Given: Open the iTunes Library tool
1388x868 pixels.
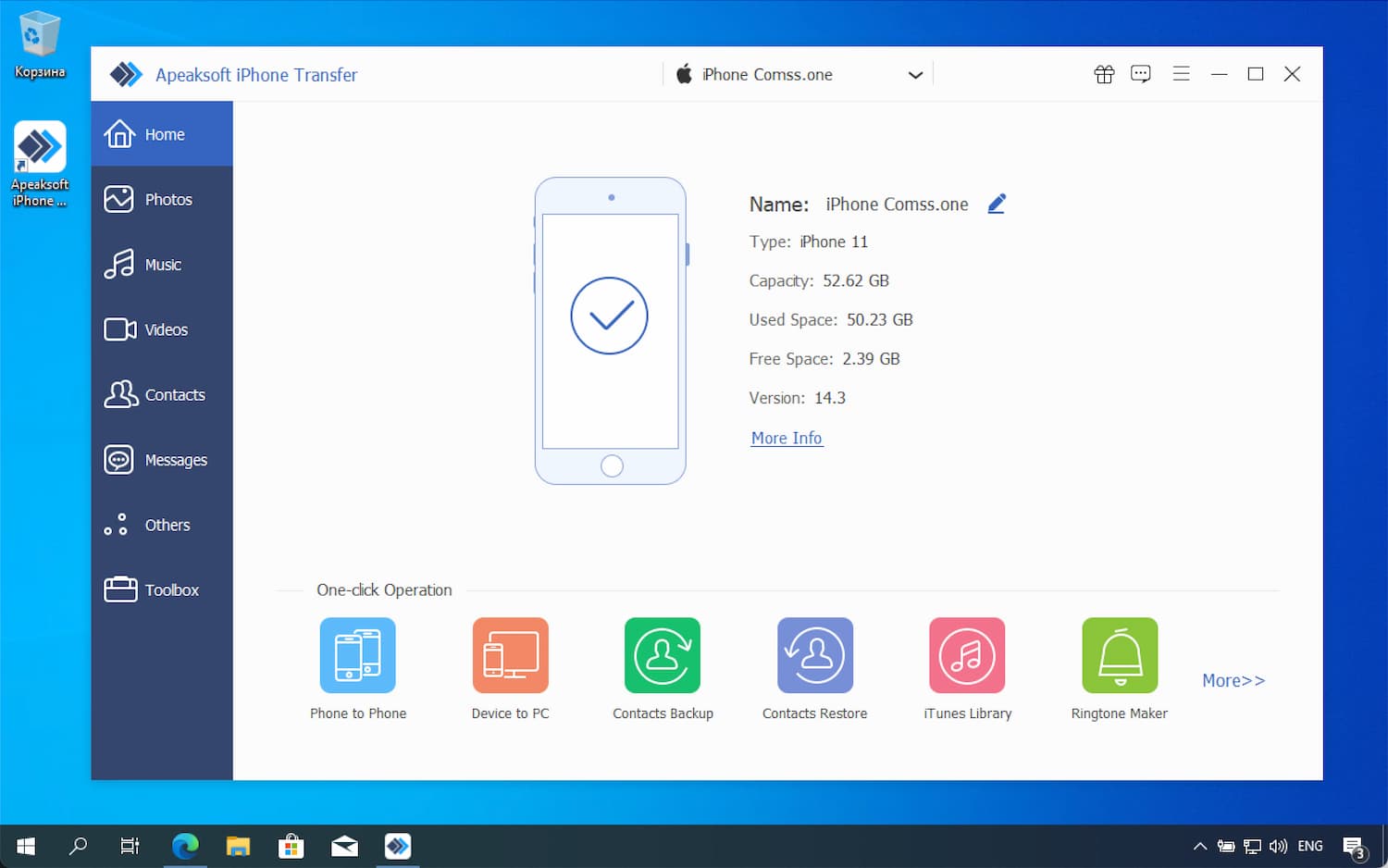Looking at the screenshot, I should tap(967, 655).
